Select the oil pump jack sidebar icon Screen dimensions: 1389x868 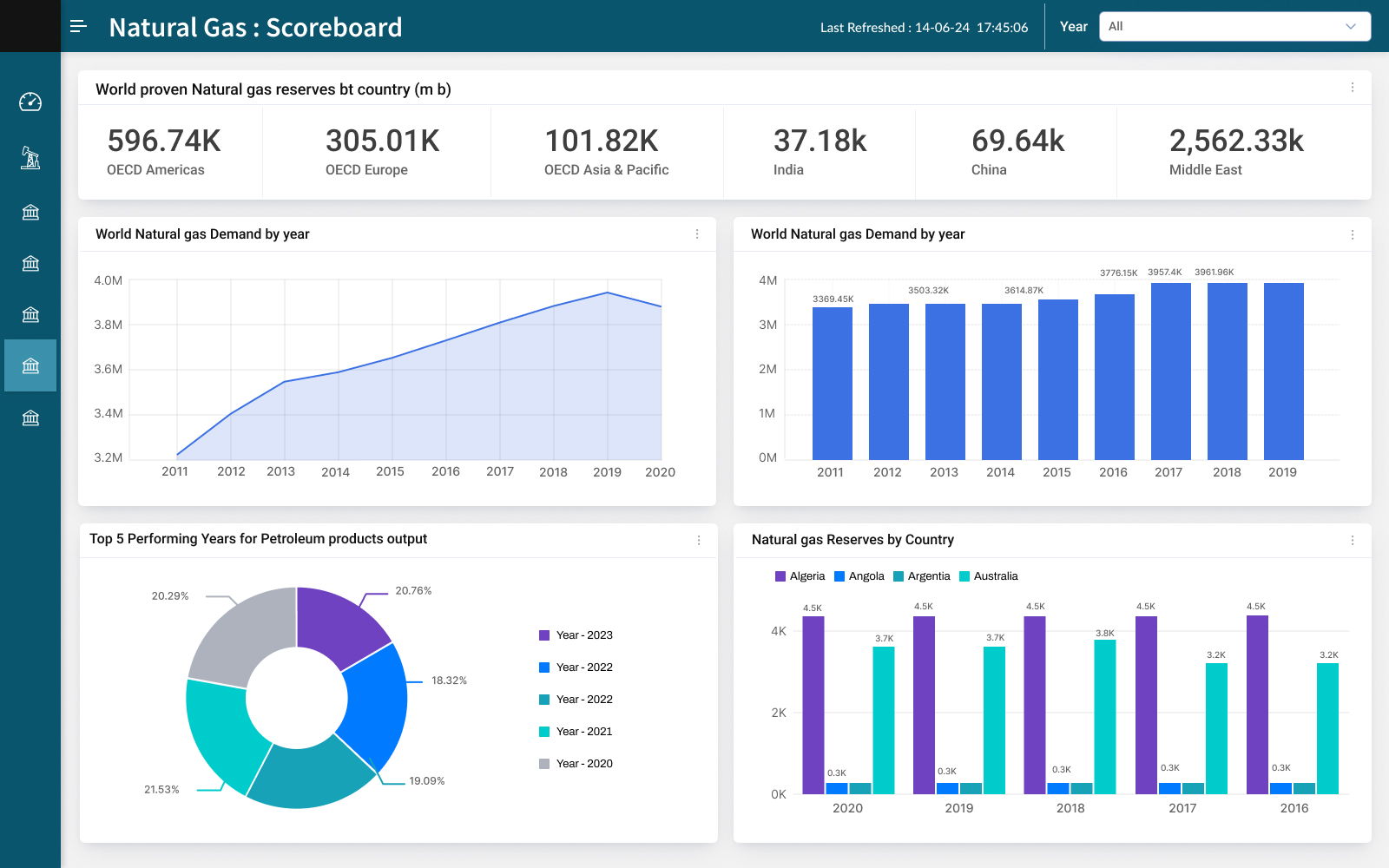tap(30, 157)
